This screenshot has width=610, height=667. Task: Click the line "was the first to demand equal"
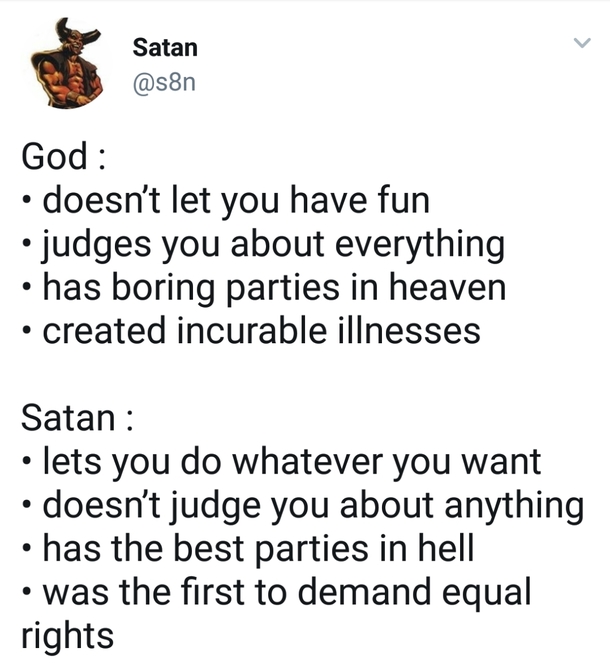coord(287,592)
